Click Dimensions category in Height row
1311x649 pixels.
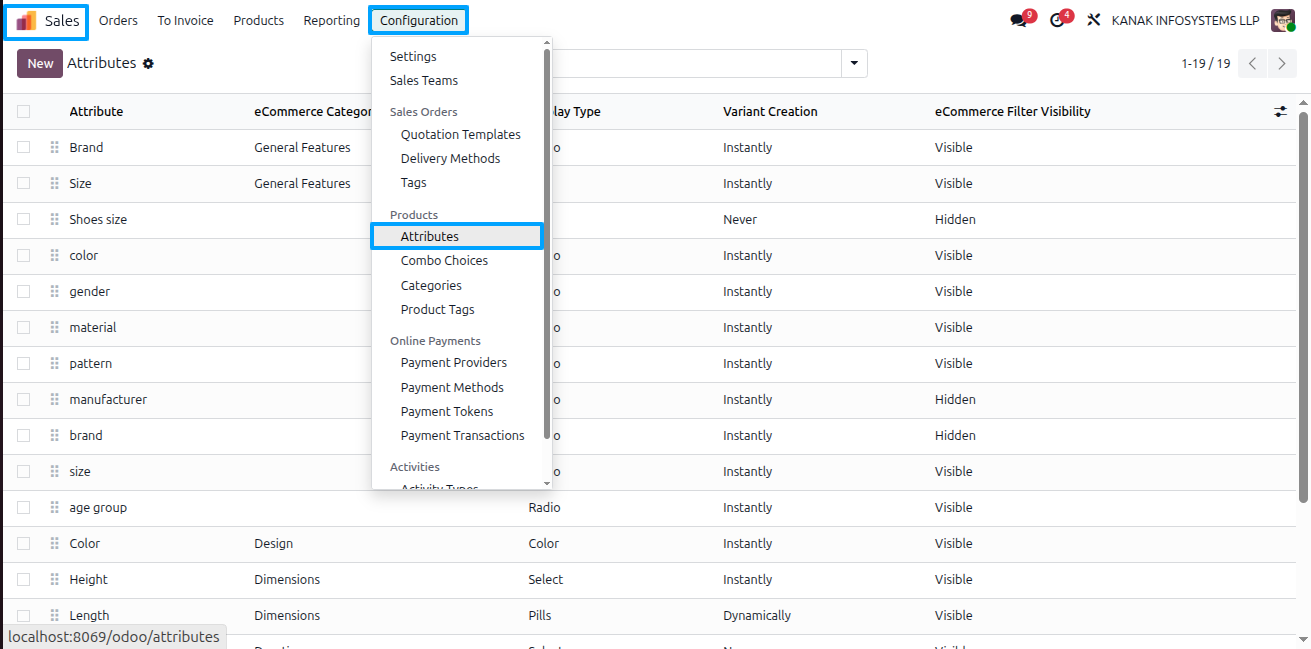(287, 579)
